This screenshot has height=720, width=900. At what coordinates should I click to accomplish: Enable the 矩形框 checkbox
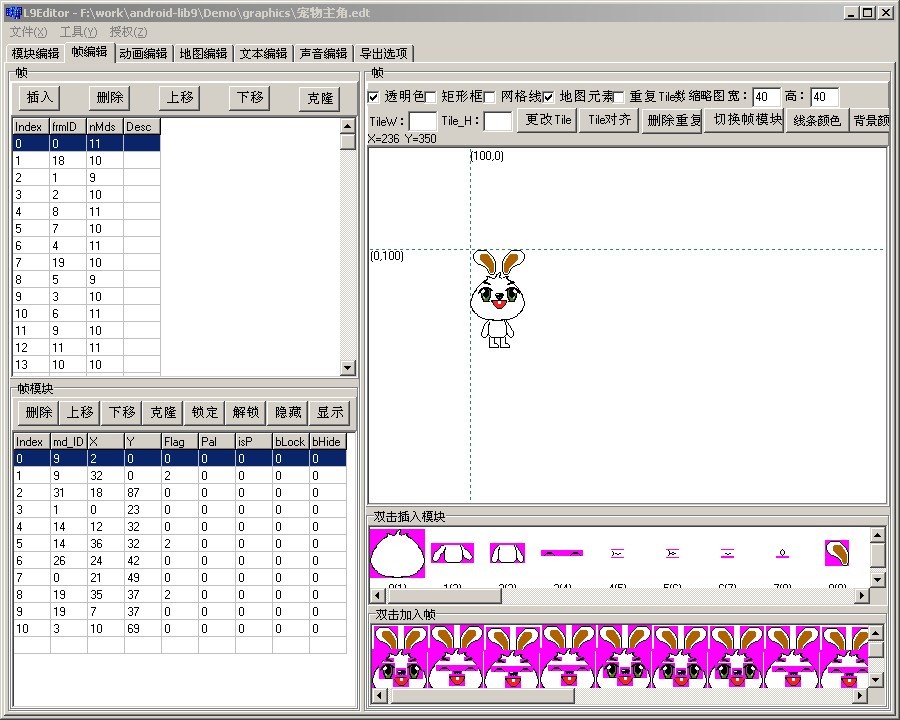click(430, 97)
